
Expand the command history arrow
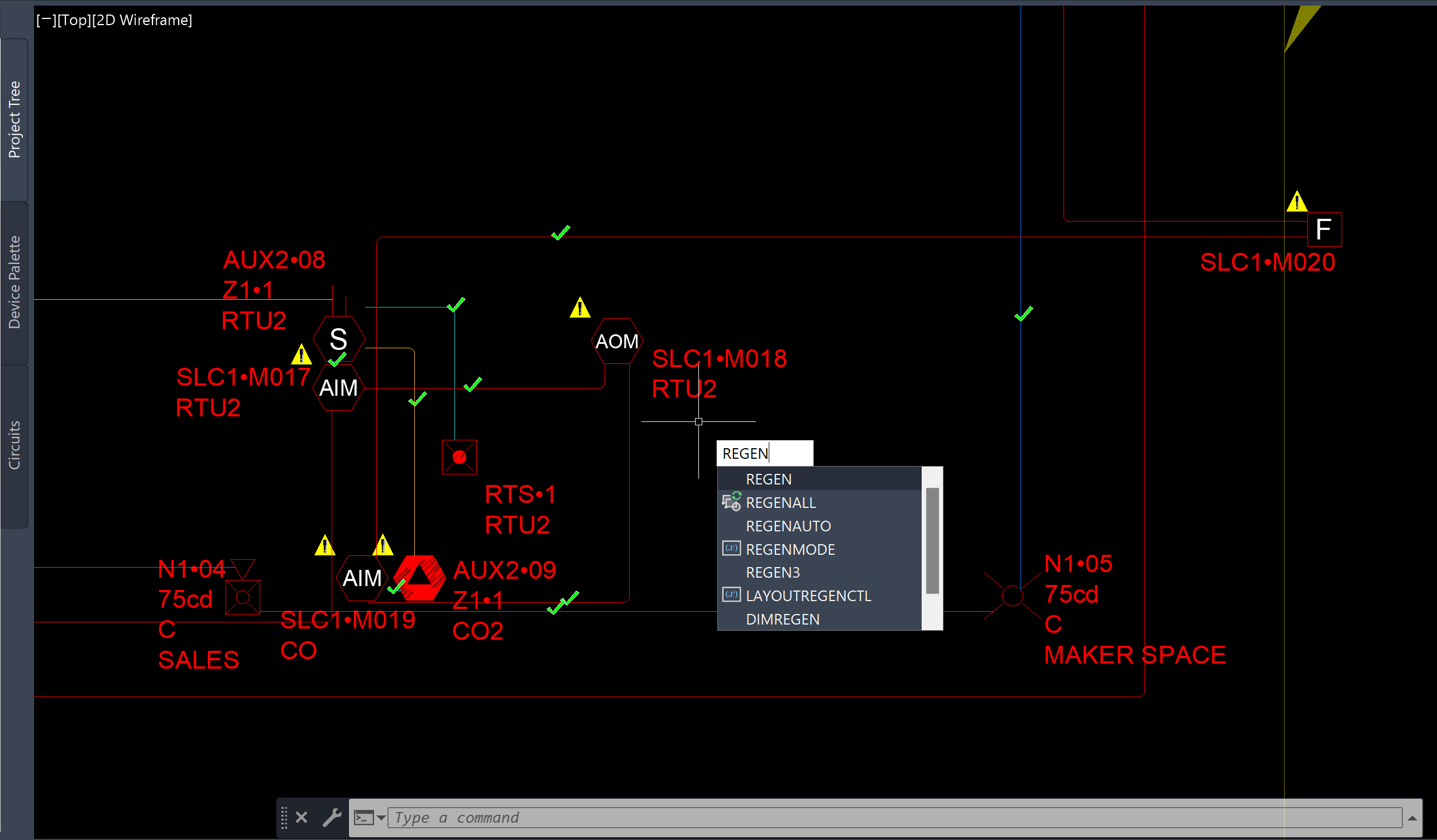coord(1412,818)
